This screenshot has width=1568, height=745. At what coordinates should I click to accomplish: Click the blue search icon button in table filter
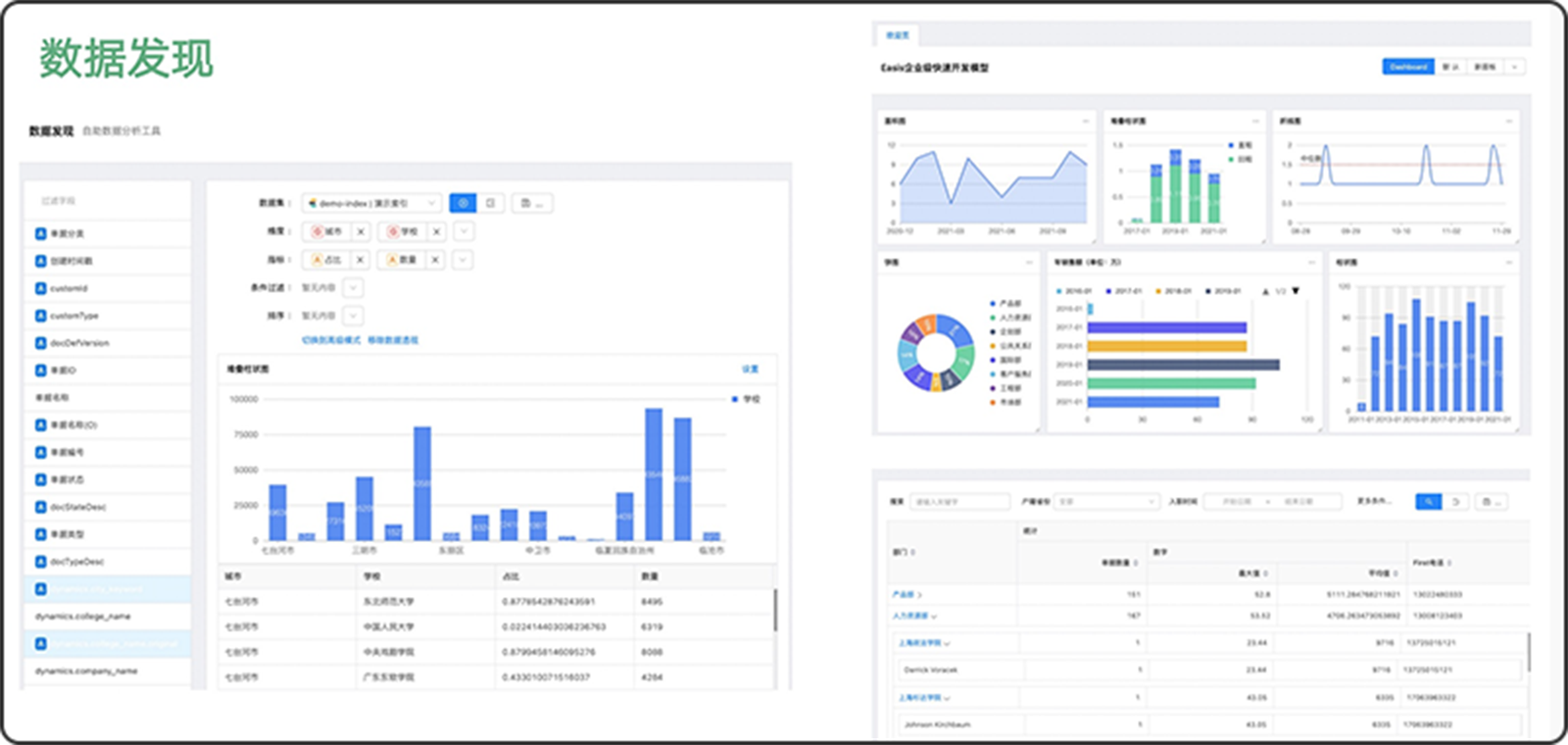click(1428, 501)
